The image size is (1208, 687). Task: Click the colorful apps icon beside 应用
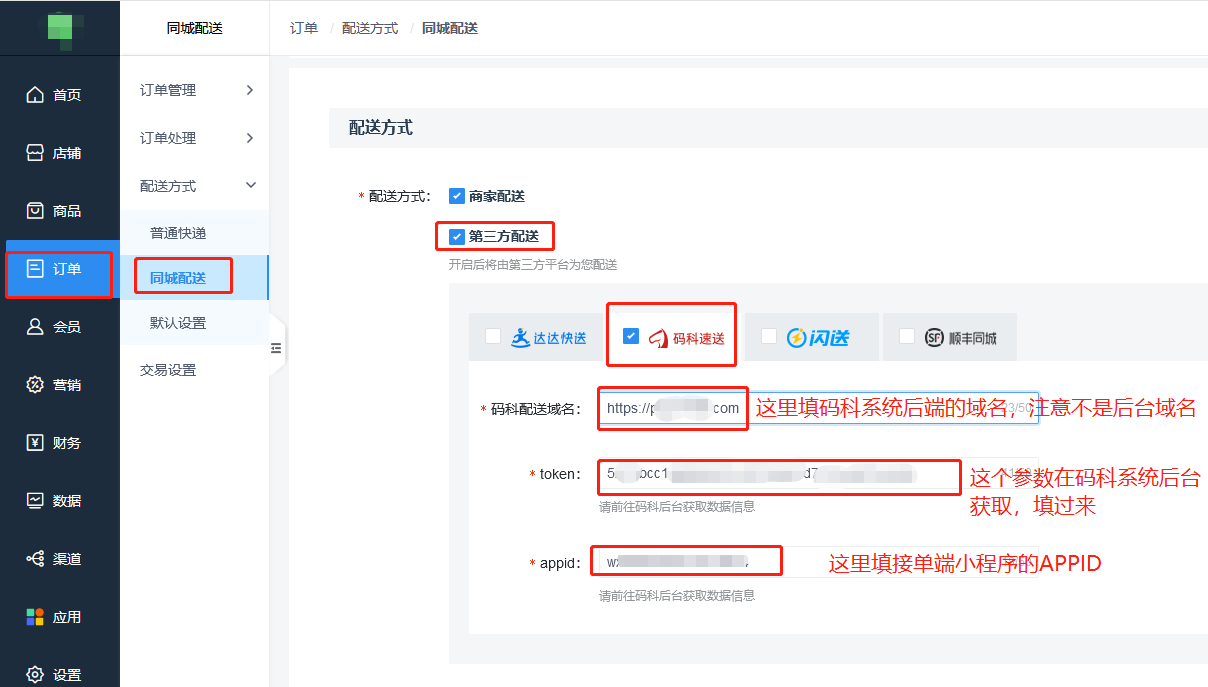(35, 617)
